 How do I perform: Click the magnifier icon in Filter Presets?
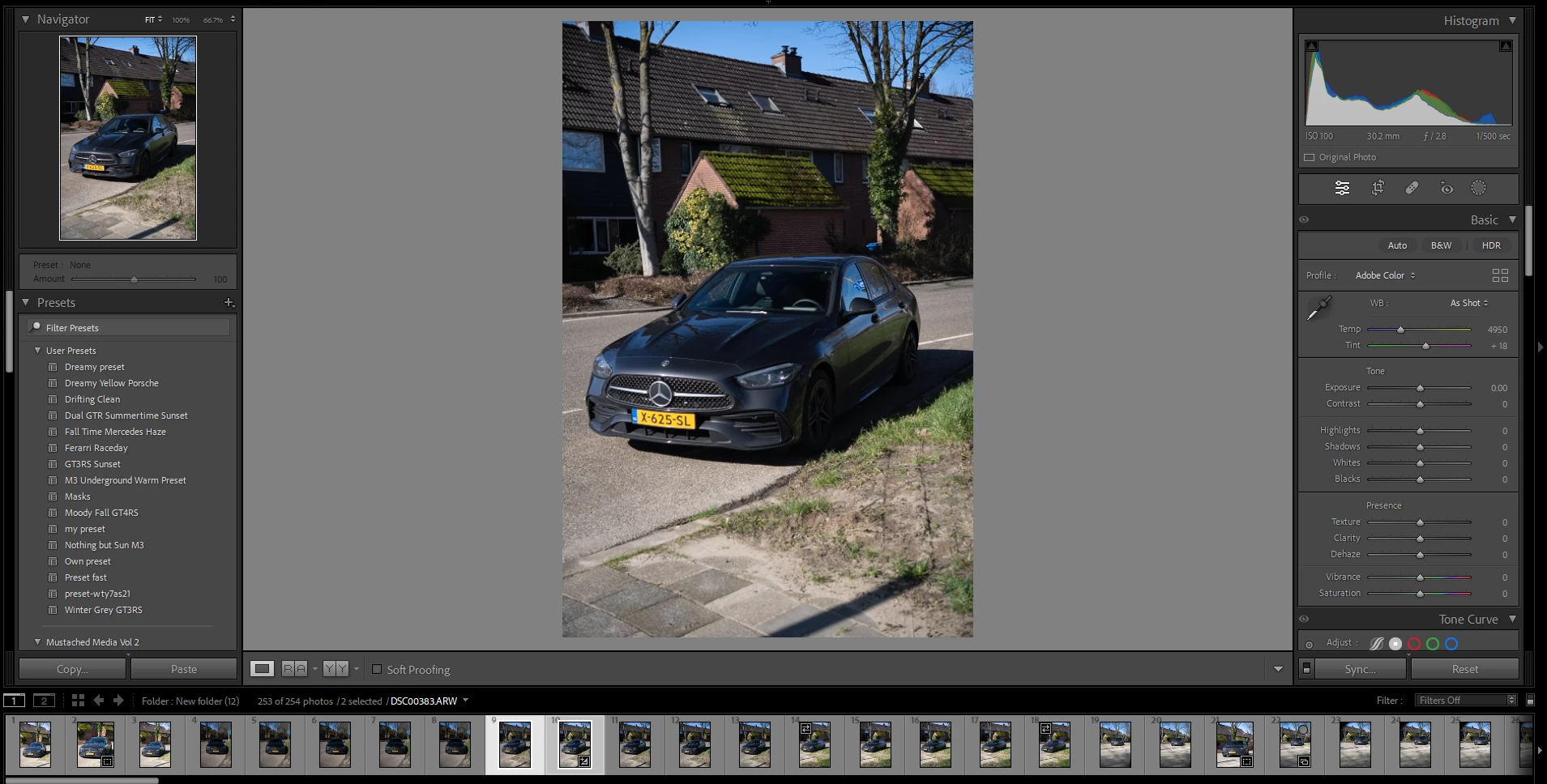(36, 327)
